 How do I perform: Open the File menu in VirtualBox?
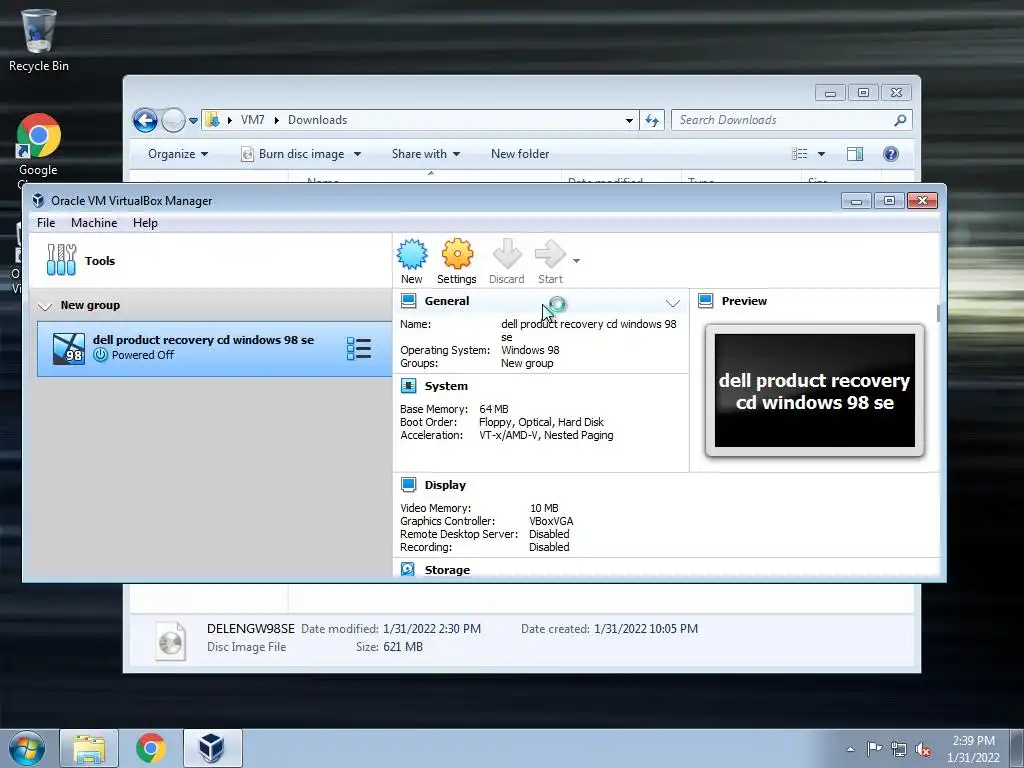[46, 223]
